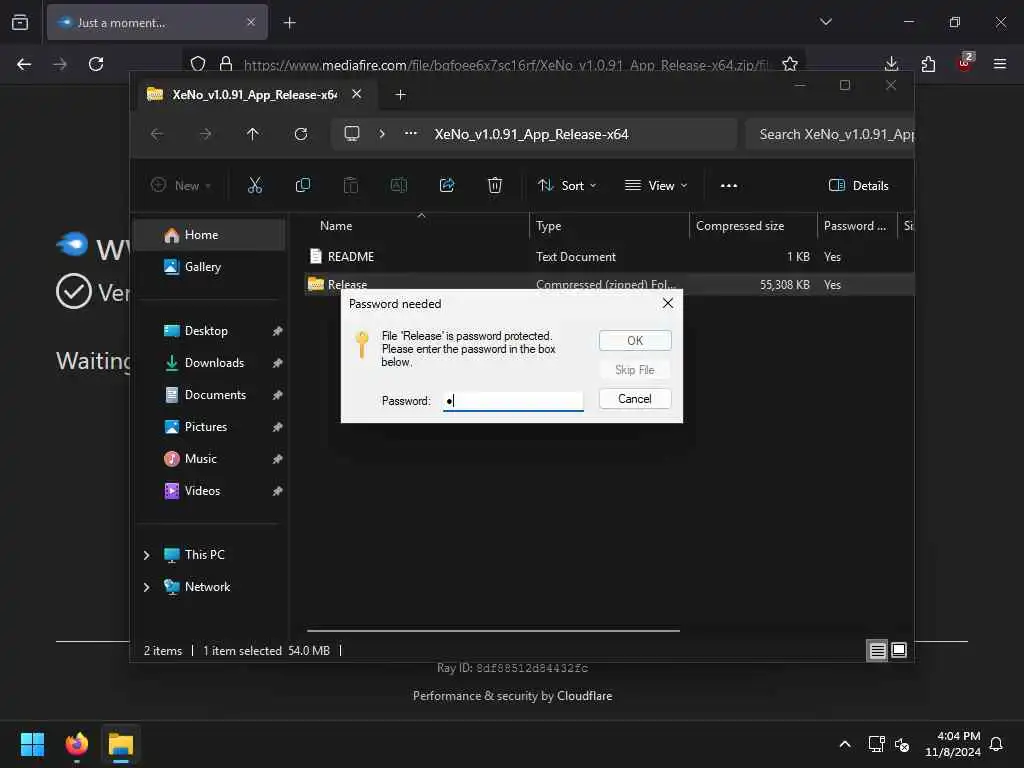Click the Search XeNo_v1.0.91_App box
This screenshot has width=1024, height=768.
point(830,134)
